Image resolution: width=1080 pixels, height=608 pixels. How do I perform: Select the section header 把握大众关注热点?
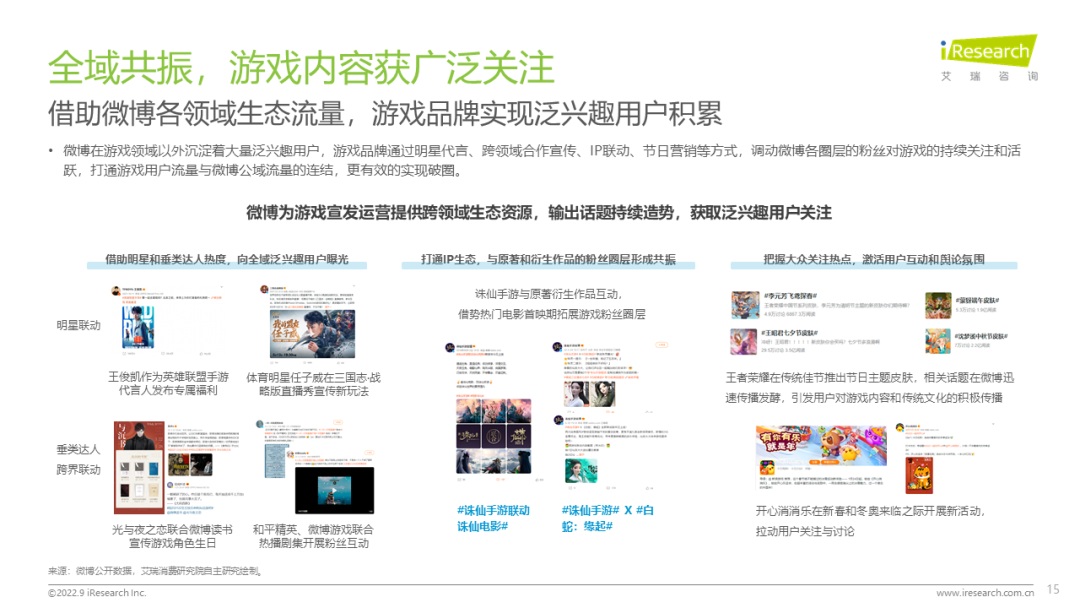coord(873,260)
